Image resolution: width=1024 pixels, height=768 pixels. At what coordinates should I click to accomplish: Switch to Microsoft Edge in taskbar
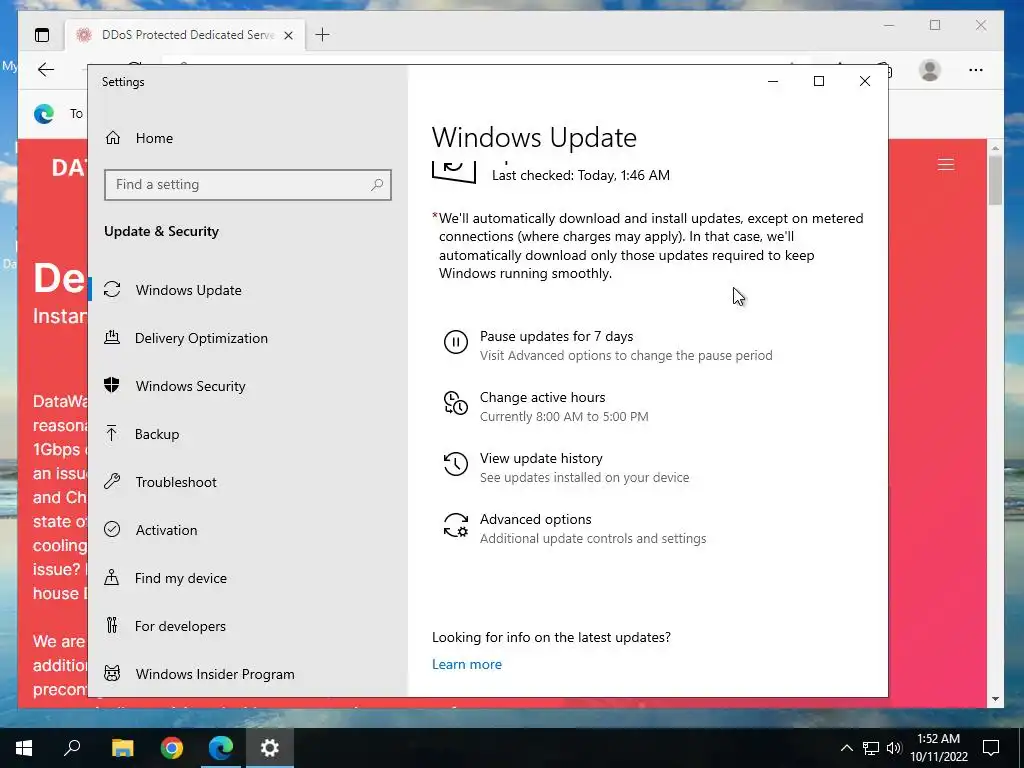[221, 748]
